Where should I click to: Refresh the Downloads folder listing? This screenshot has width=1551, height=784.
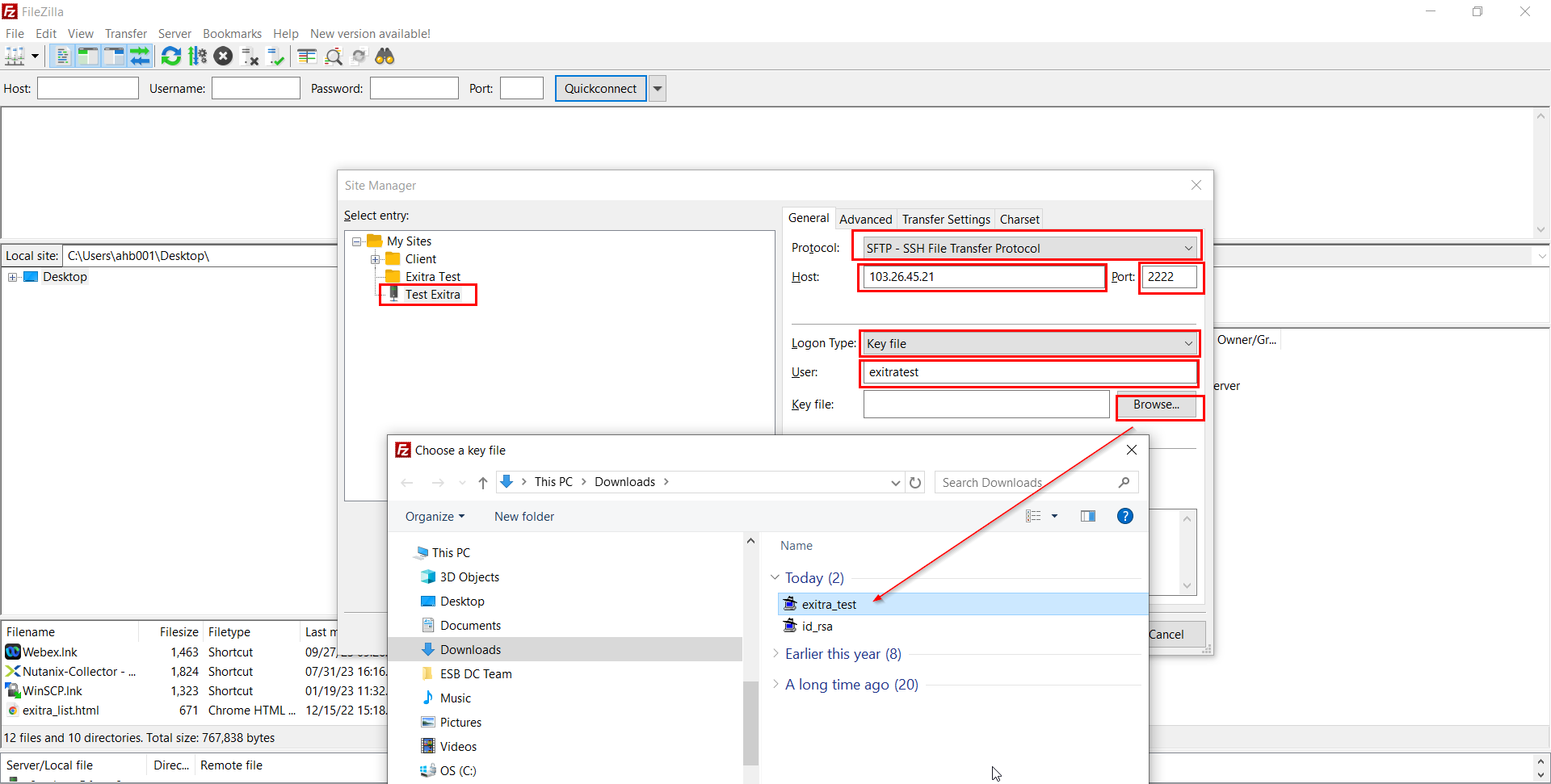(x=915, y=483)
